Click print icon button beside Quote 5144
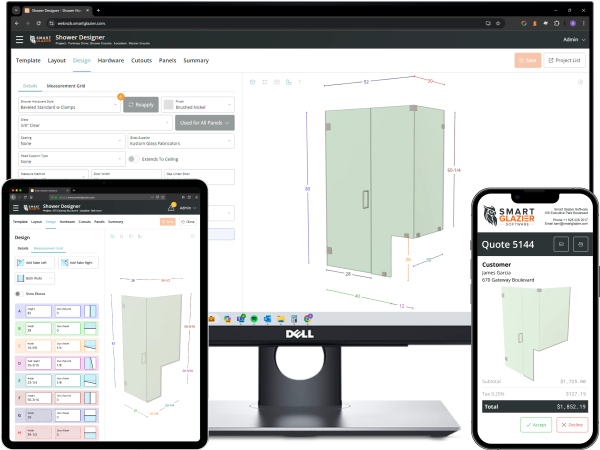The image size is (600, 450). (x=580, y=244)
